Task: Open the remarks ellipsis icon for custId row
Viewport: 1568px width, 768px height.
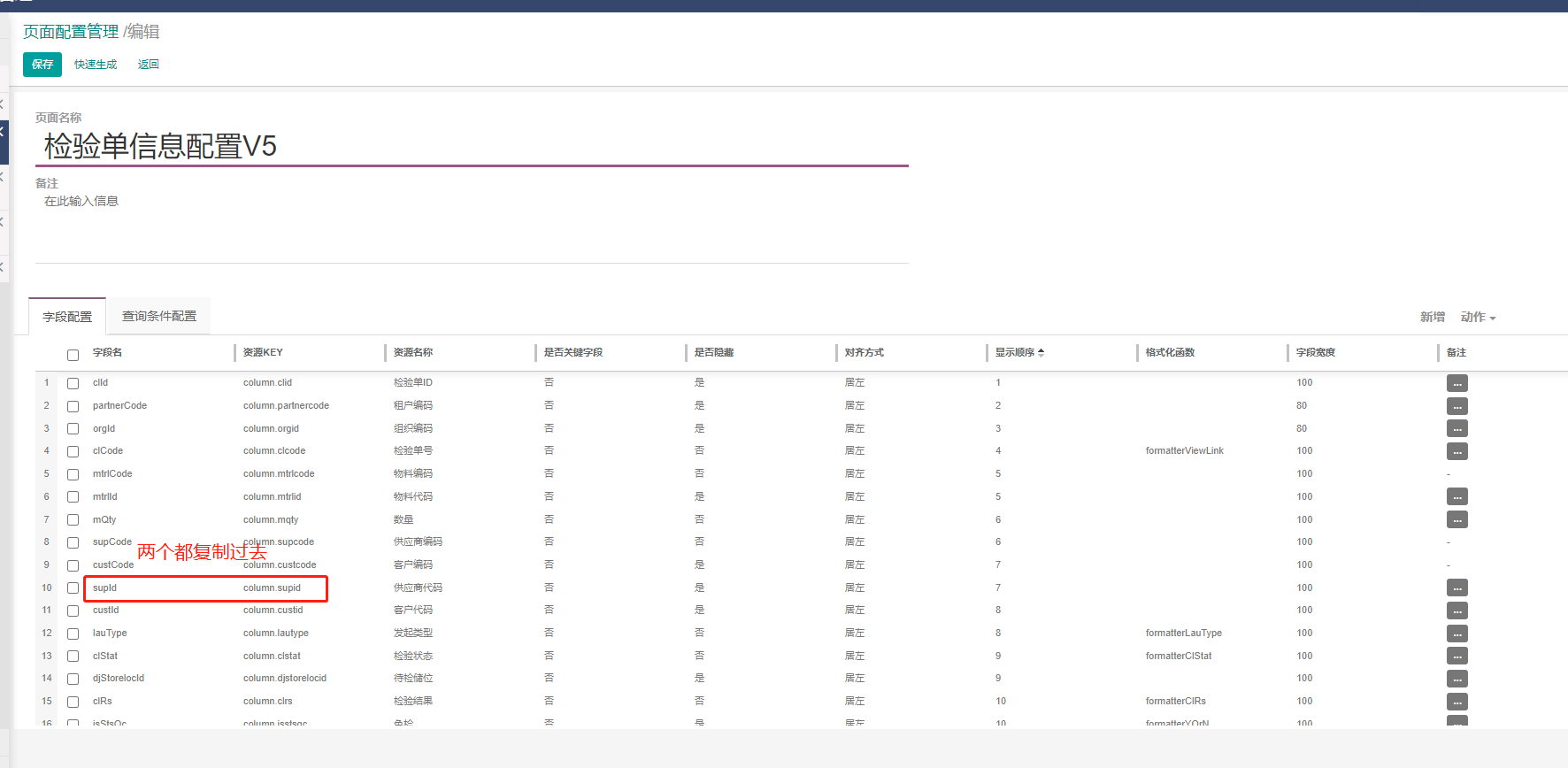Action: click(1457, 611)
